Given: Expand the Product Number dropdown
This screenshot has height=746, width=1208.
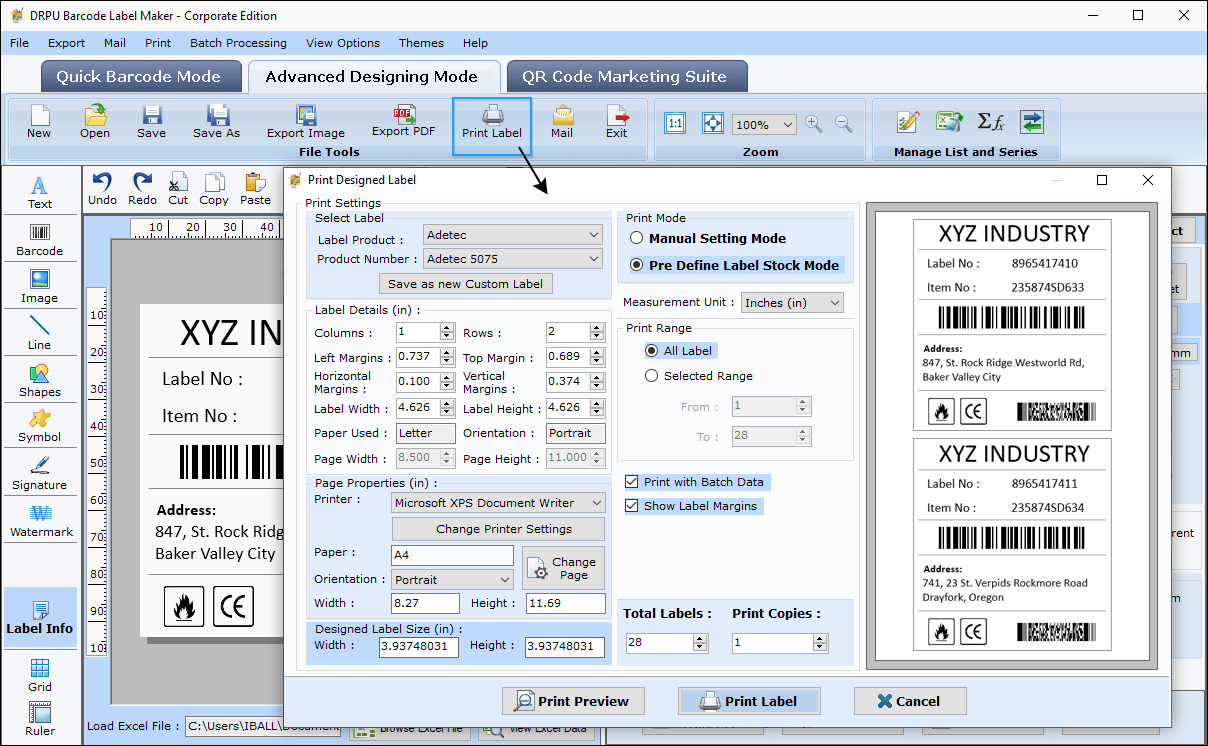Looking at the screenshot, I should click(x=513, y=259).
